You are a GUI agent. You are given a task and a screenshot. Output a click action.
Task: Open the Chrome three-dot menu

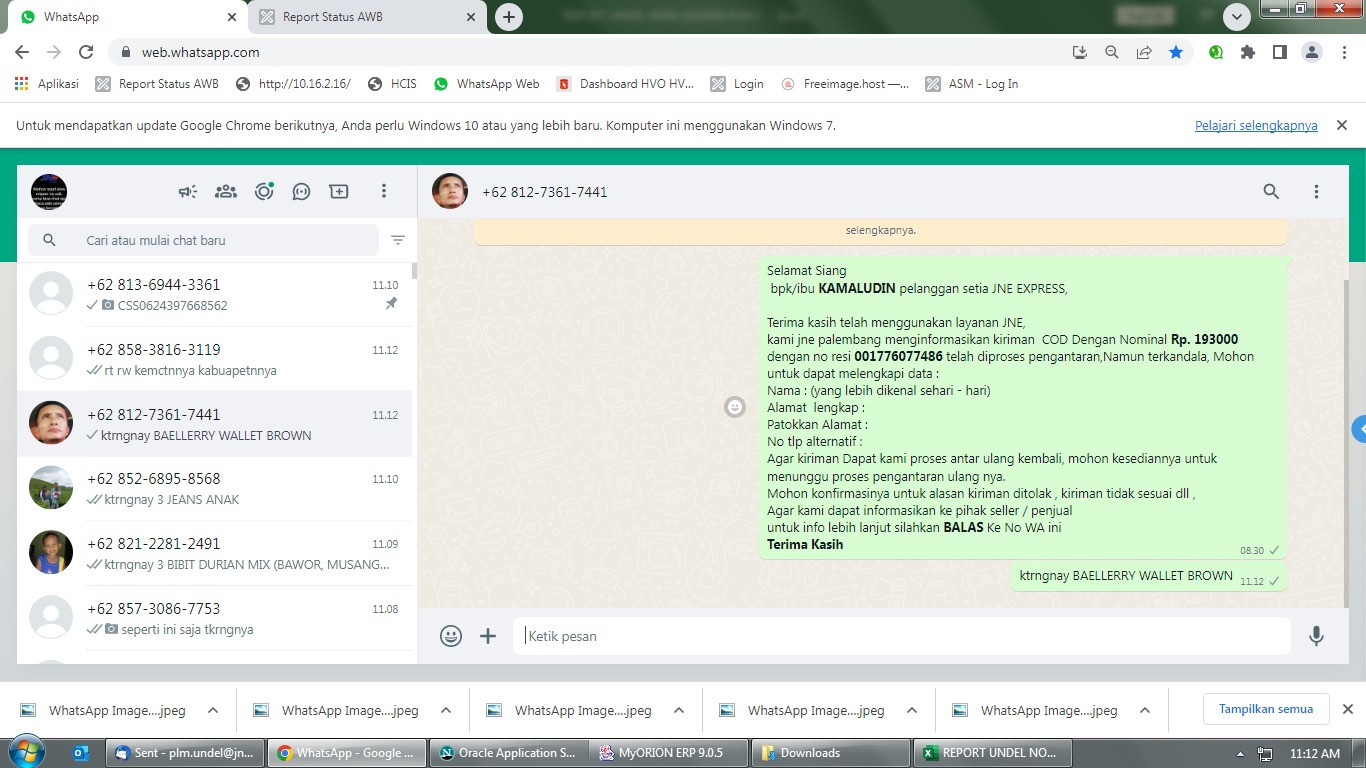pyautogui.click(x=1344, y=52)
